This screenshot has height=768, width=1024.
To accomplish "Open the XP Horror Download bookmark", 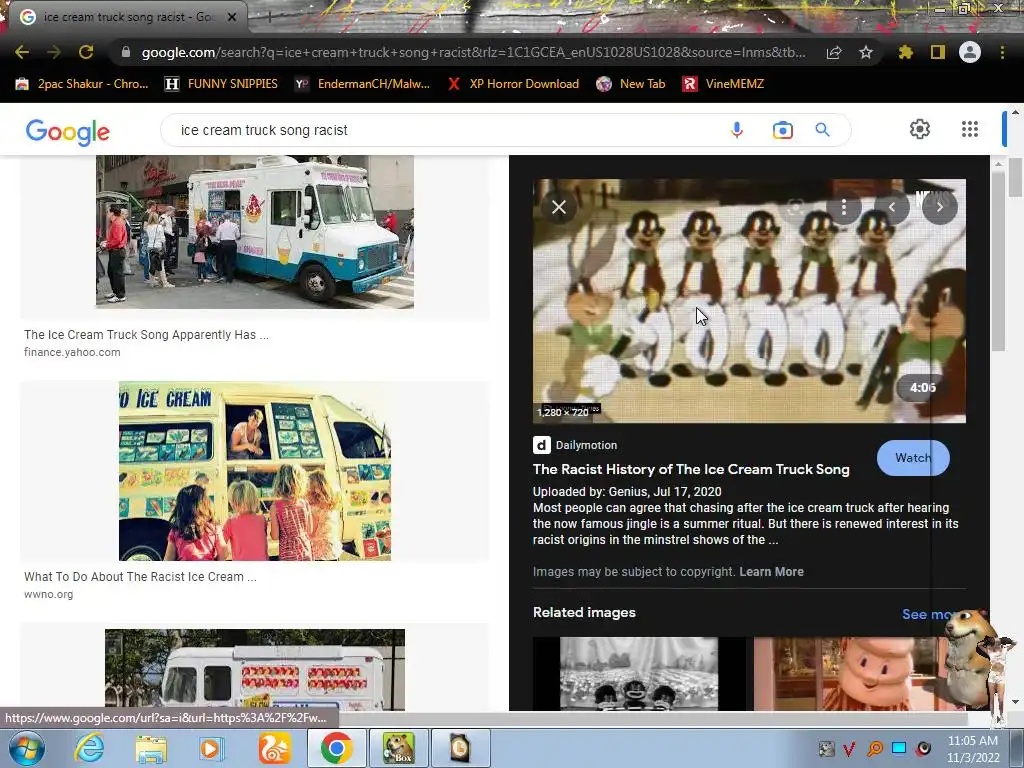I will [513, 84].
